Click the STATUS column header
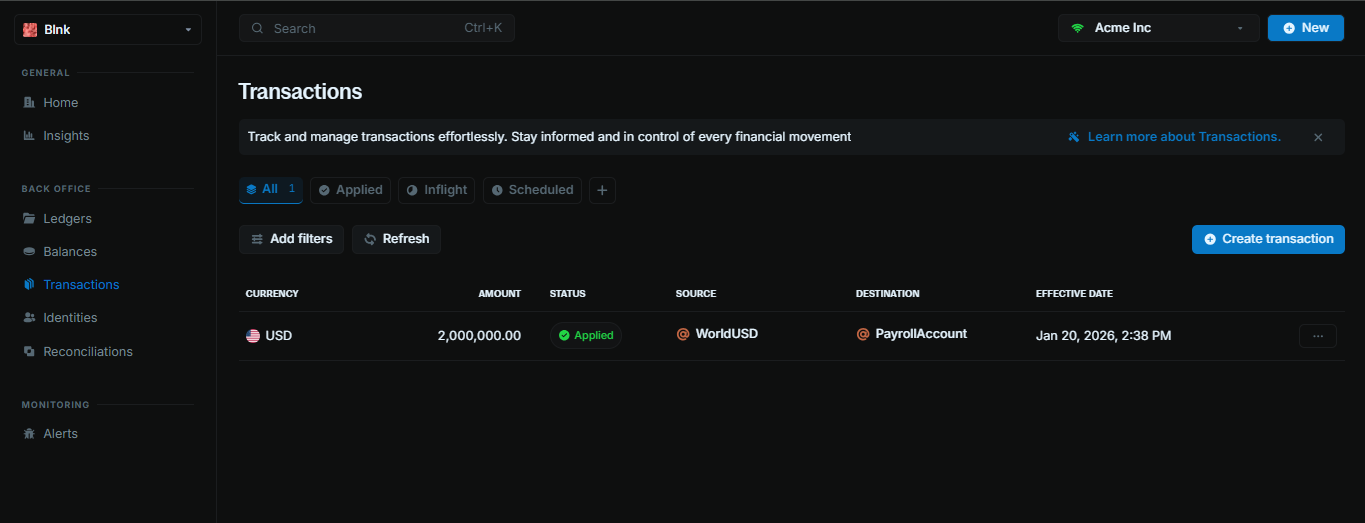The width and height of the screenshot is (1365, 523). pos(568,294)
